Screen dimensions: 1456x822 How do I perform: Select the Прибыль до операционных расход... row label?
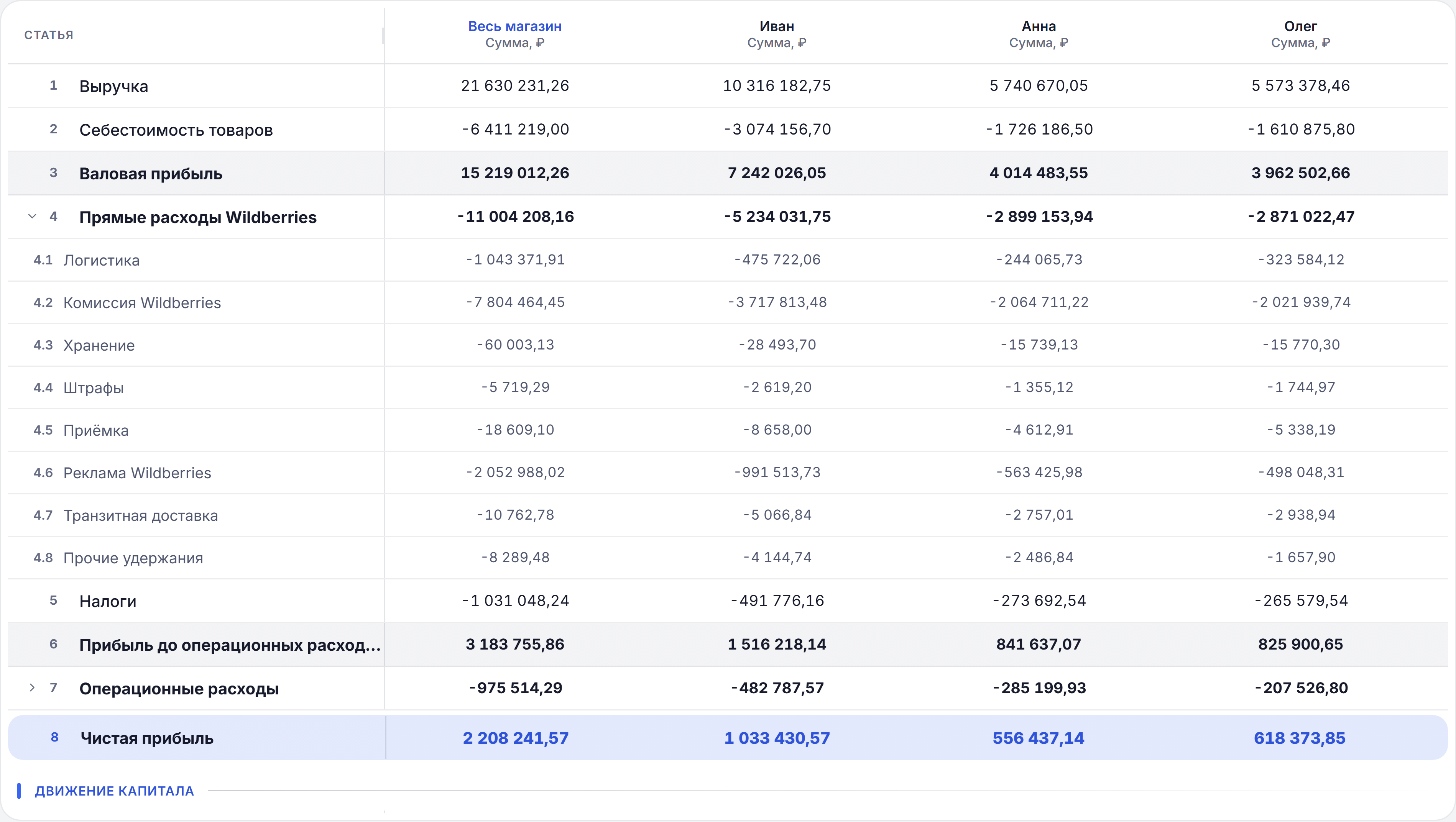(230, 645)
